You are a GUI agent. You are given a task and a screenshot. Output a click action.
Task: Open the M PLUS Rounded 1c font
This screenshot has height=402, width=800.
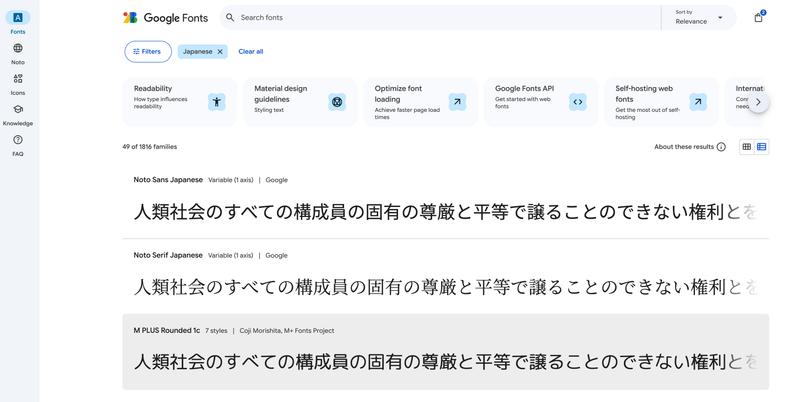pyautogui.click(x=167, y=331)
